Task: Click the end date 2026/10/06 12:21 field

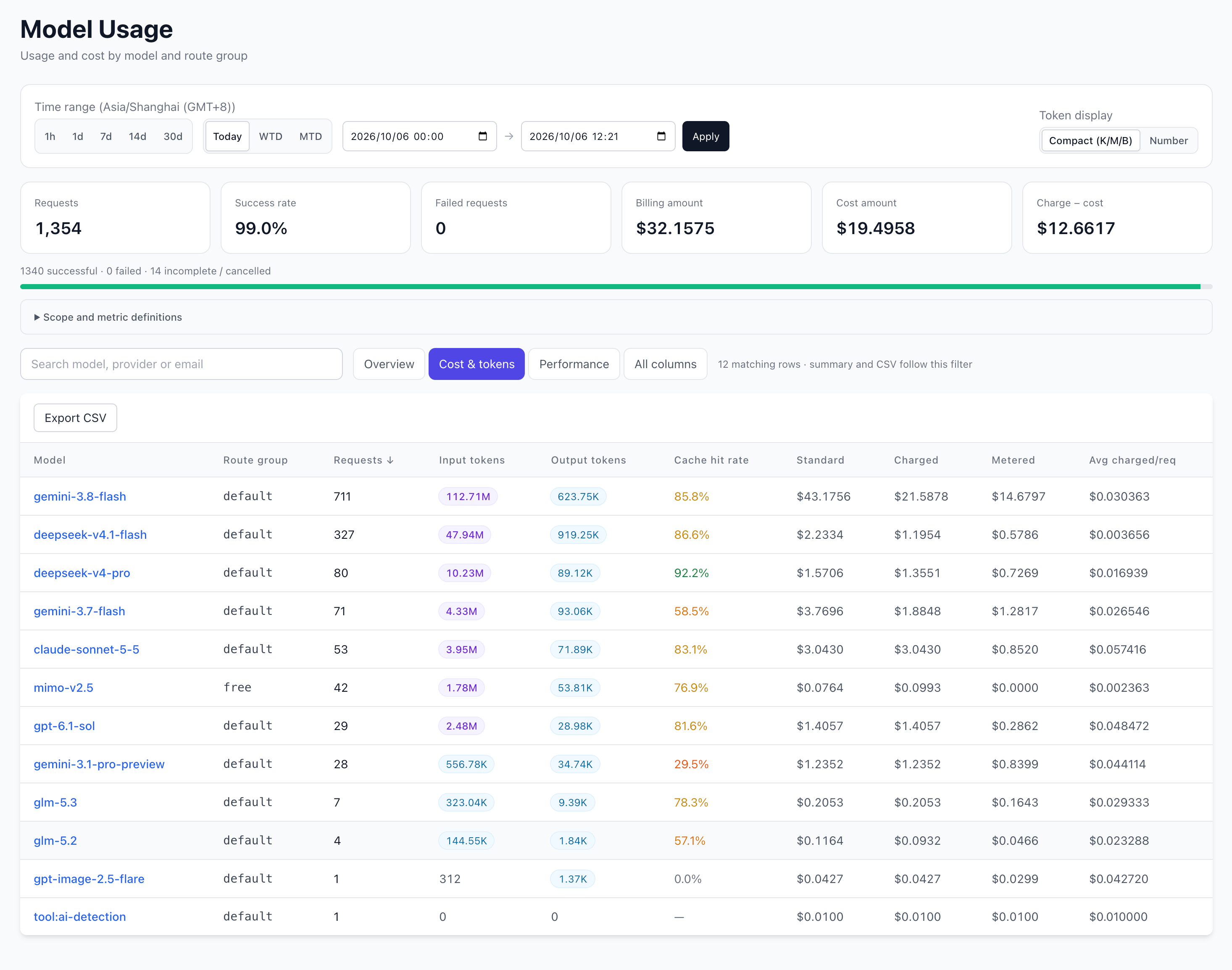Action: (x=598, y=136)
